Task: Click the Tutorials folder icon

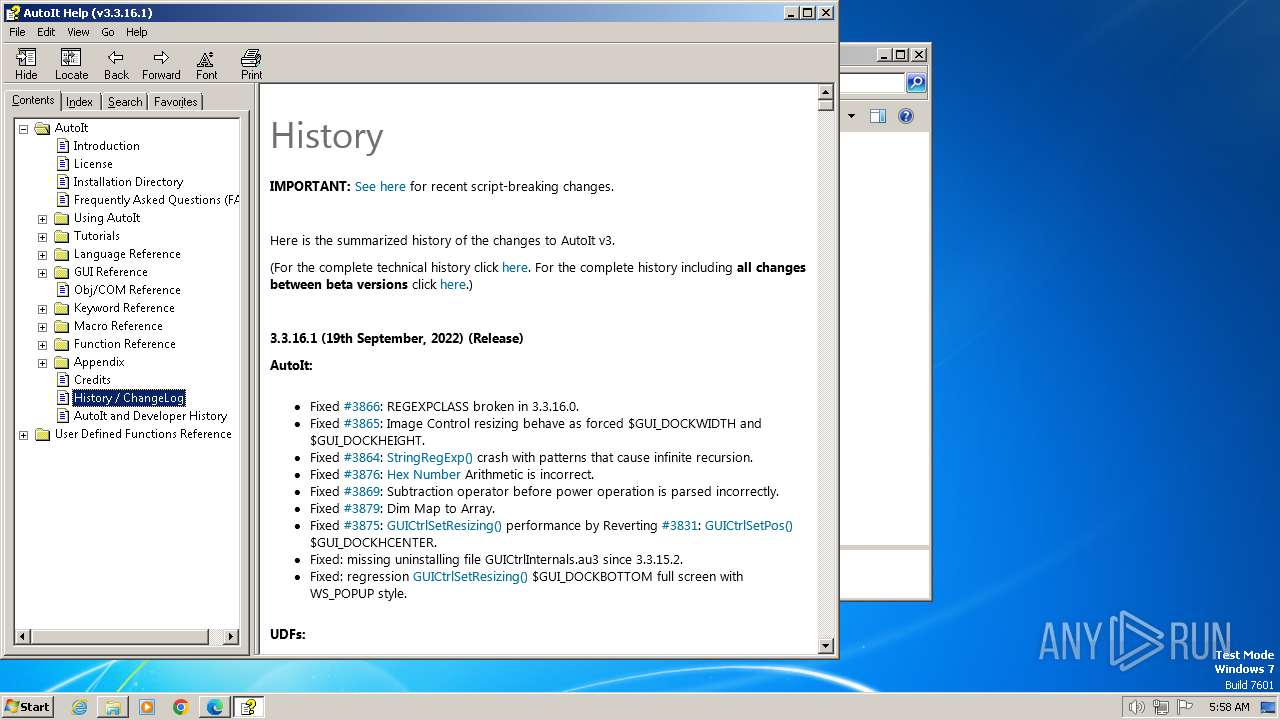Action: click(61, 236)
